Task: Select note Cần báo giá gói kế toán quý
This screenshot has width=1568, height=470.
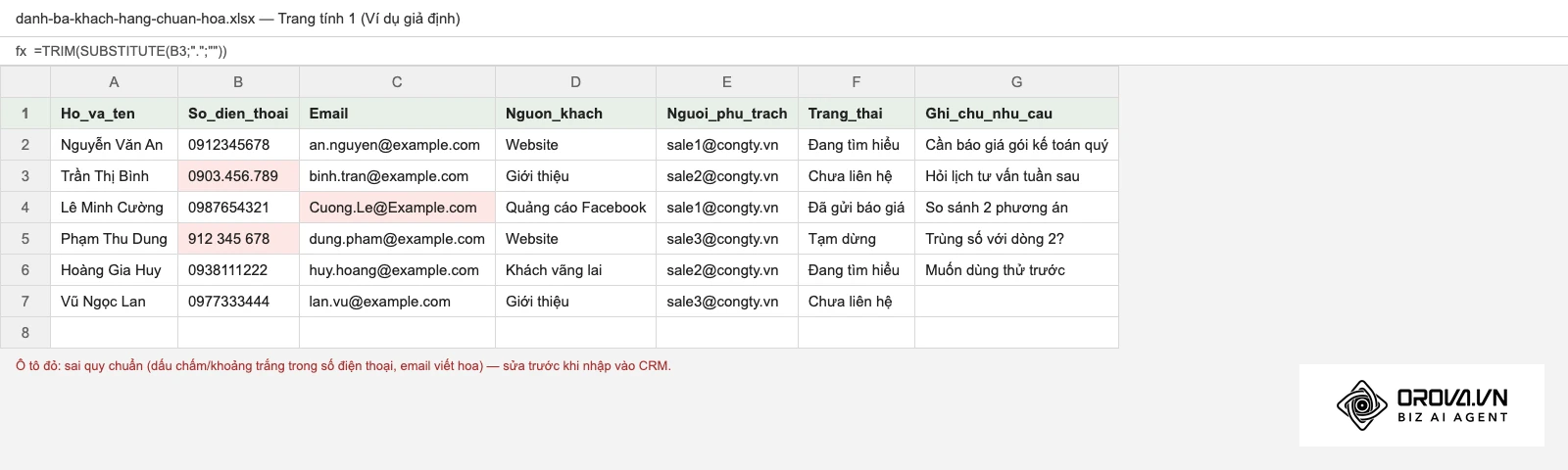Action: 1016,145
